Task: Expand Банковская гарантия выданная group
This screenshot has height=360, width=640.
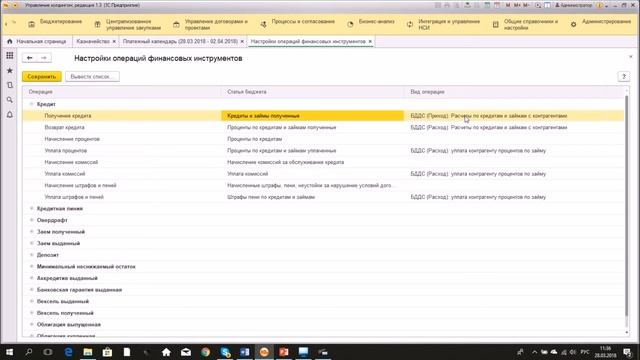Action: (x=31, y=289)
